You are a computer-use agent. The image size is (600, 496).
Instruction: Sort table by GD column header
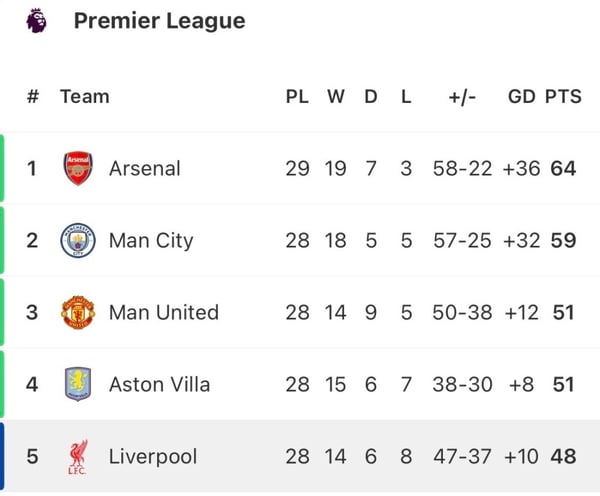(x=521, y=97)
